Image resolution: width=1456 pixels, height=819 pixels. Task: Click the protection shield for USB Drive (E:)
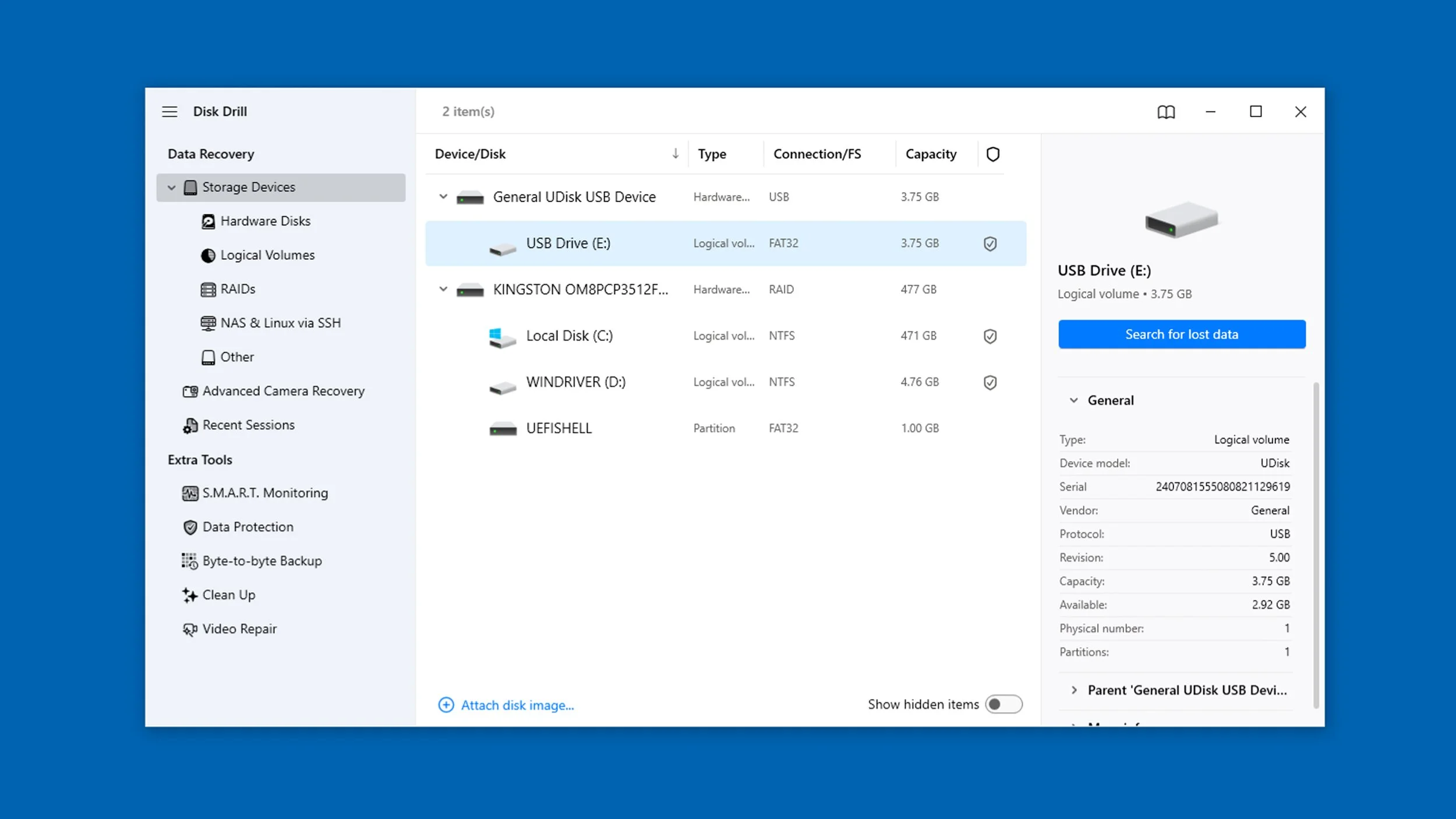[990, 243]
